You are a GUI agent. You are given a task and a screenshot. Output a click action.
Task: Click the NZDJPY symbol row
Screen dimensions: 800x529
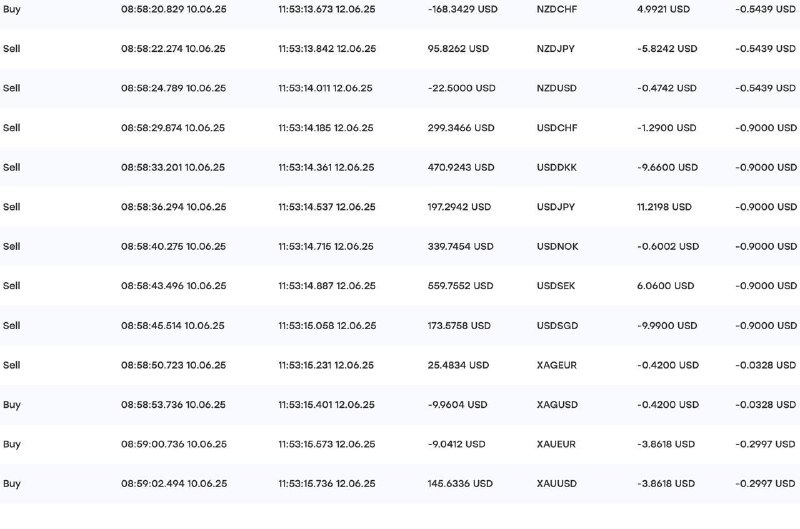tap(400, 48)
